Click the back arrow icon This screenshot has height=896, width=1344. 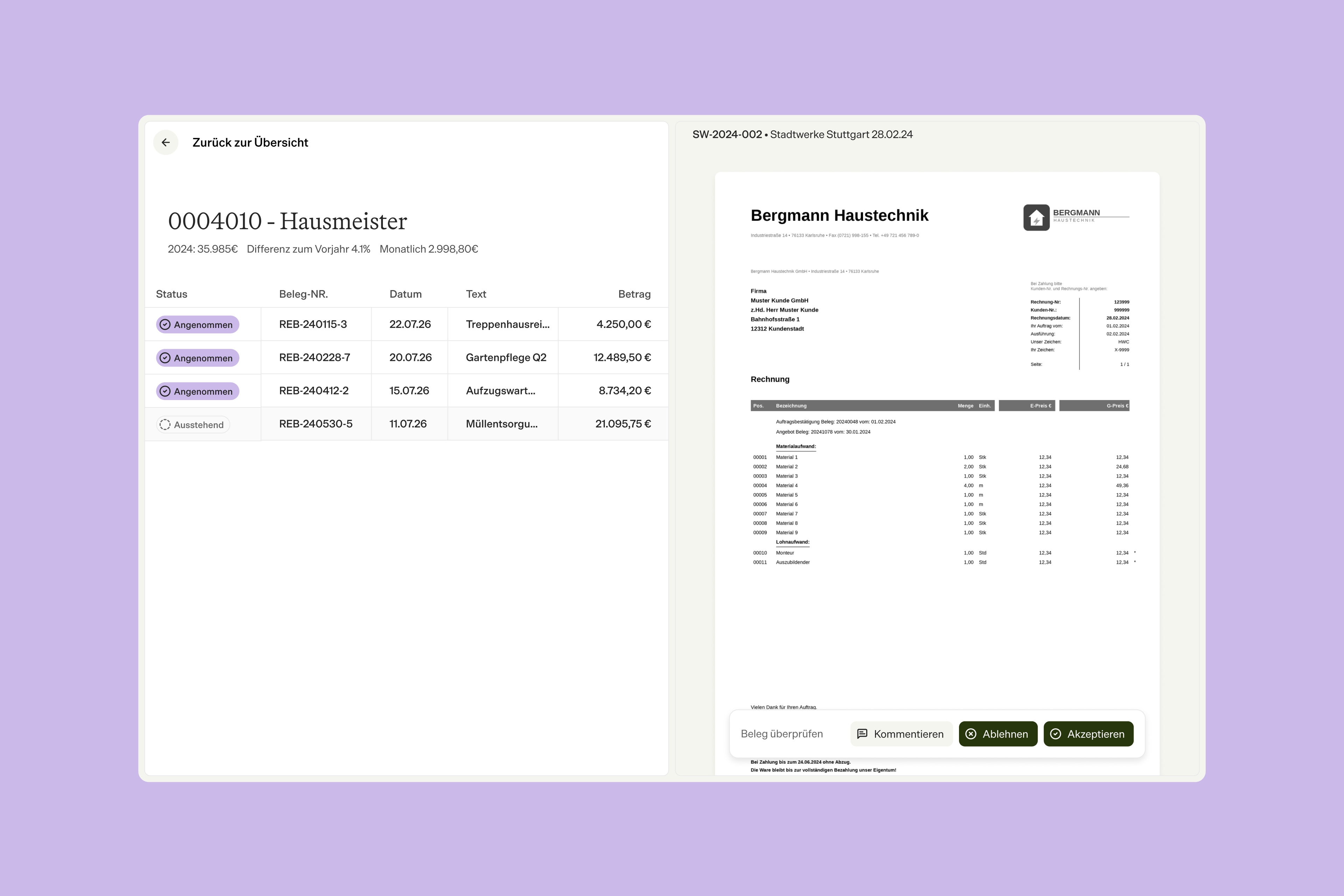click(166, 142)
